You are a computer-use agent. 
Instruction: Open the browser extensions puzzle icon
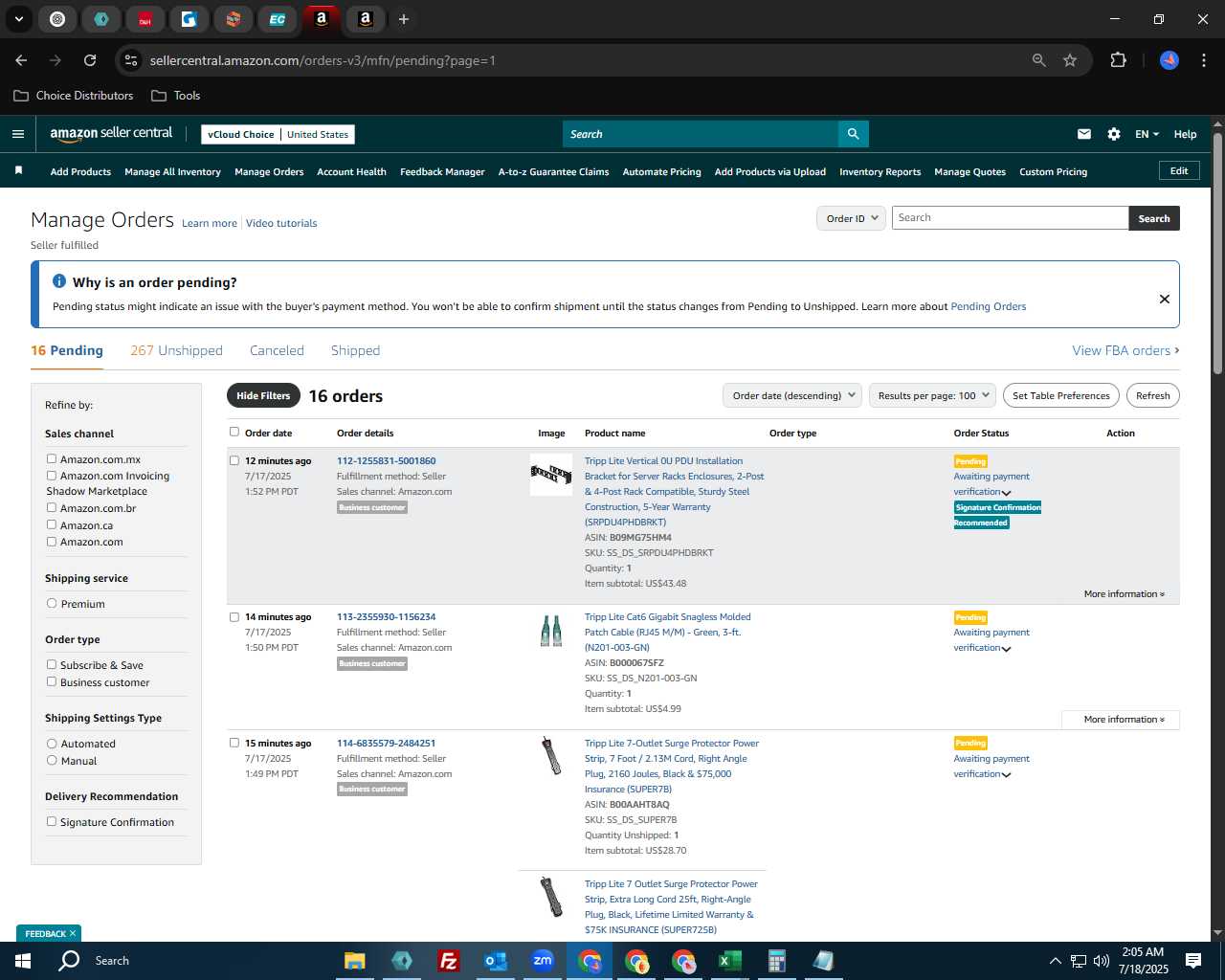click(x=1118, y=60)
